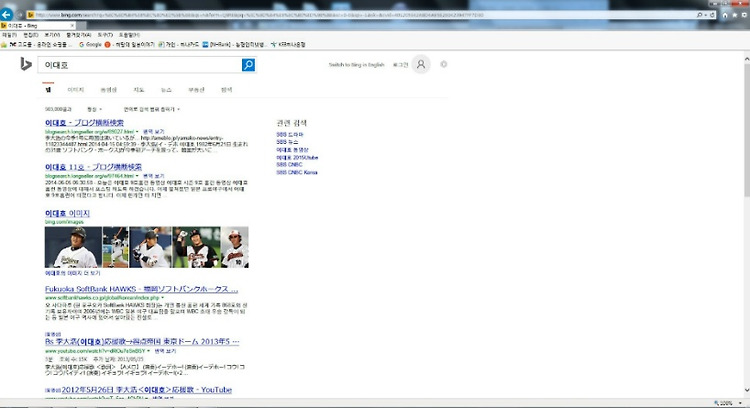Click the last image thumbnail with orange cap
The height and width of the screenshot is (408, 750).
tap(235, 247)
